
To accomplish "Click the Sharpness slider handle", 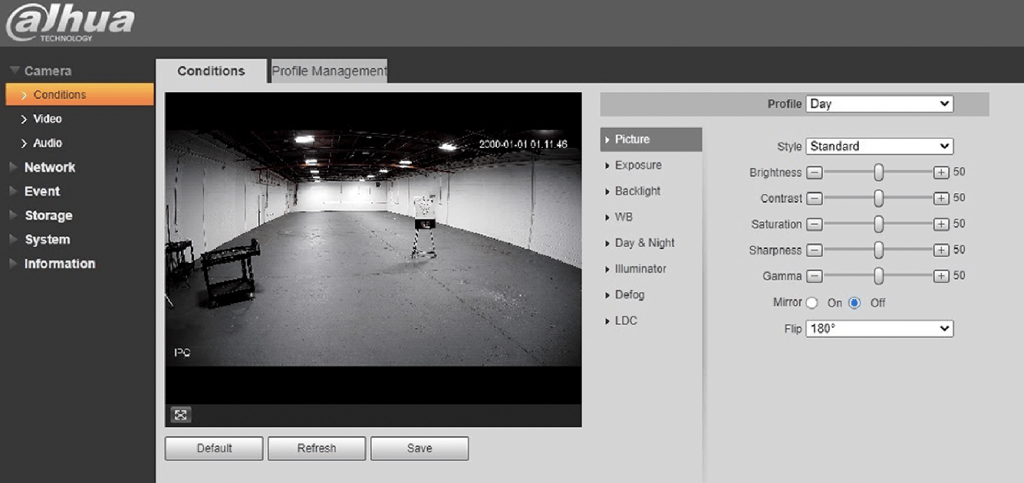I will pyautogui.click(x=878, y=250).
